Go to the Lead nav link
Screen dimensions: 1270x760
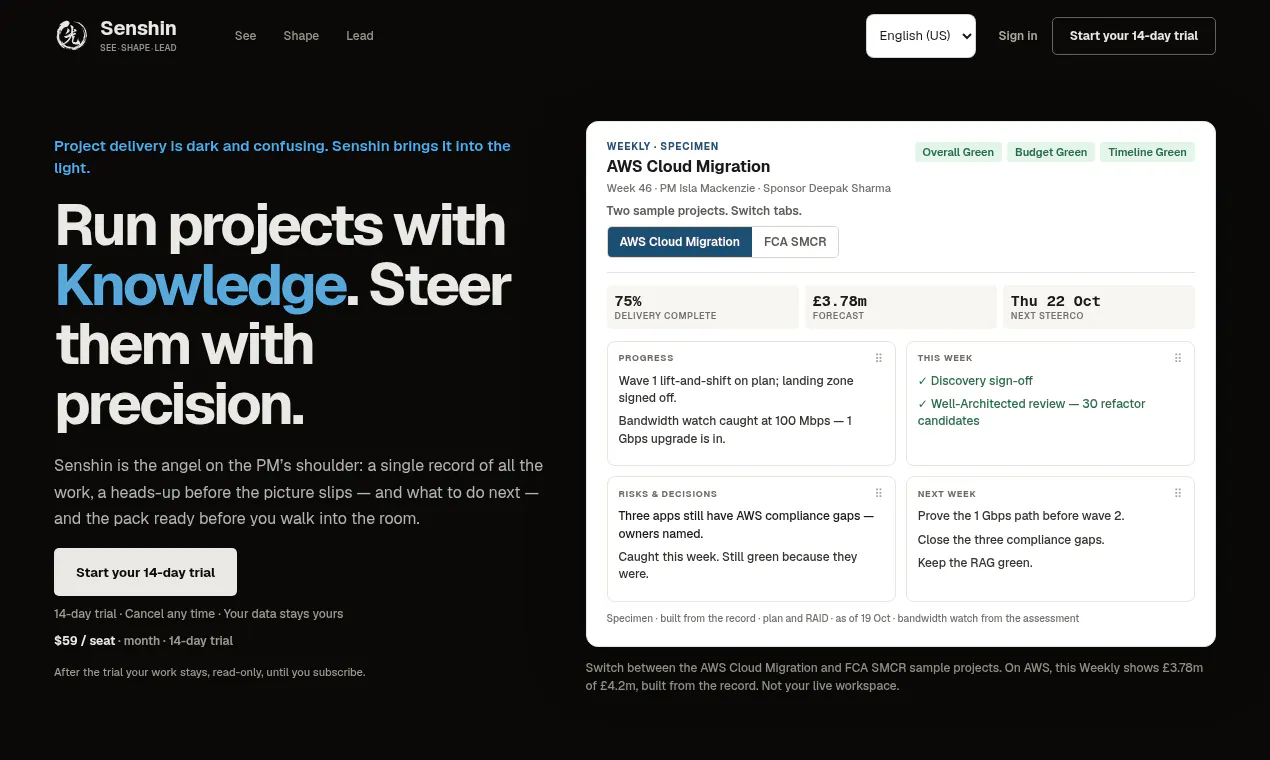(360, 36)
